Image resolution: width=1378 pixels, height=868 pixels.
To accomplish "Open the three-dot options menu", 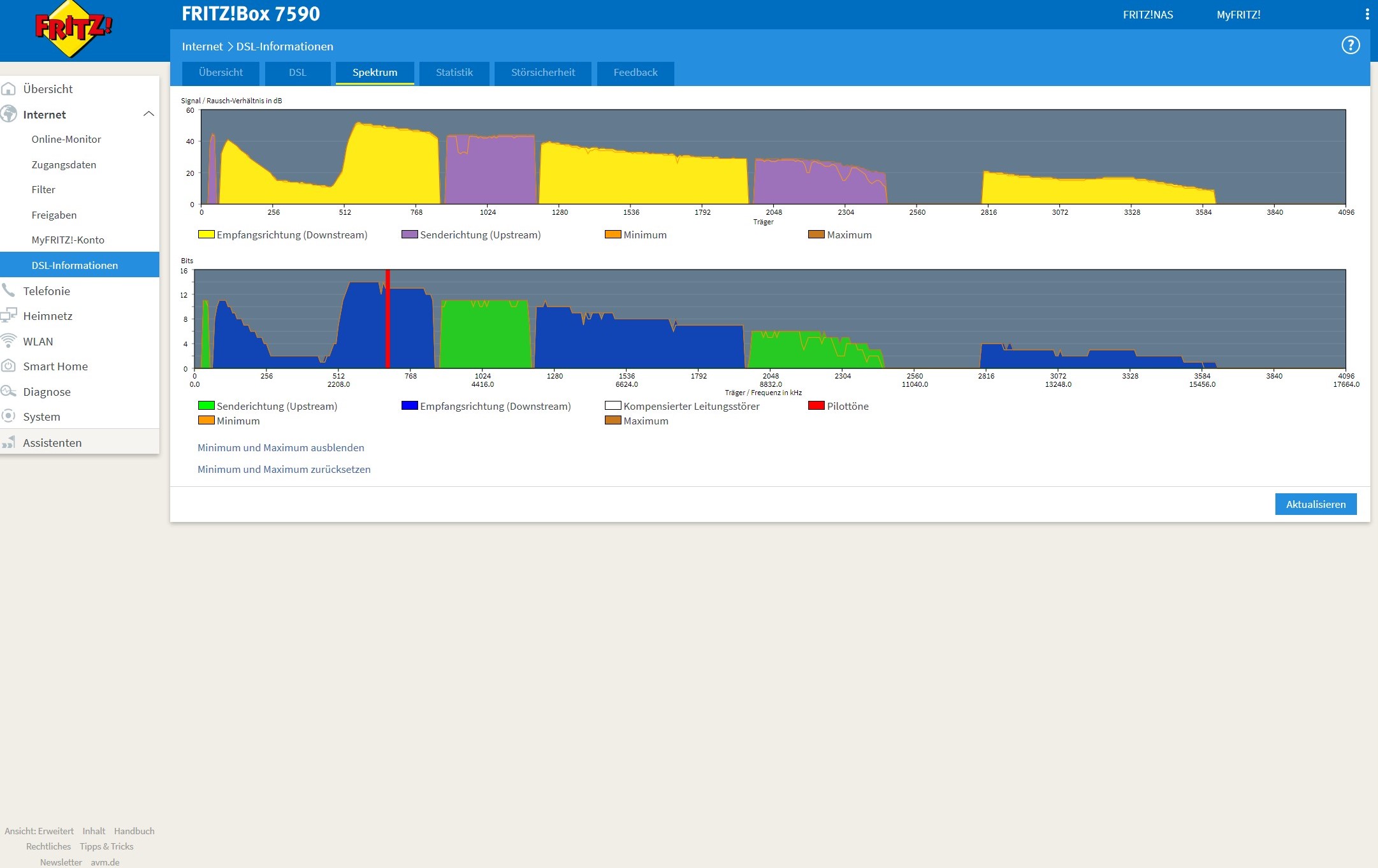I will coord(1367,14).
